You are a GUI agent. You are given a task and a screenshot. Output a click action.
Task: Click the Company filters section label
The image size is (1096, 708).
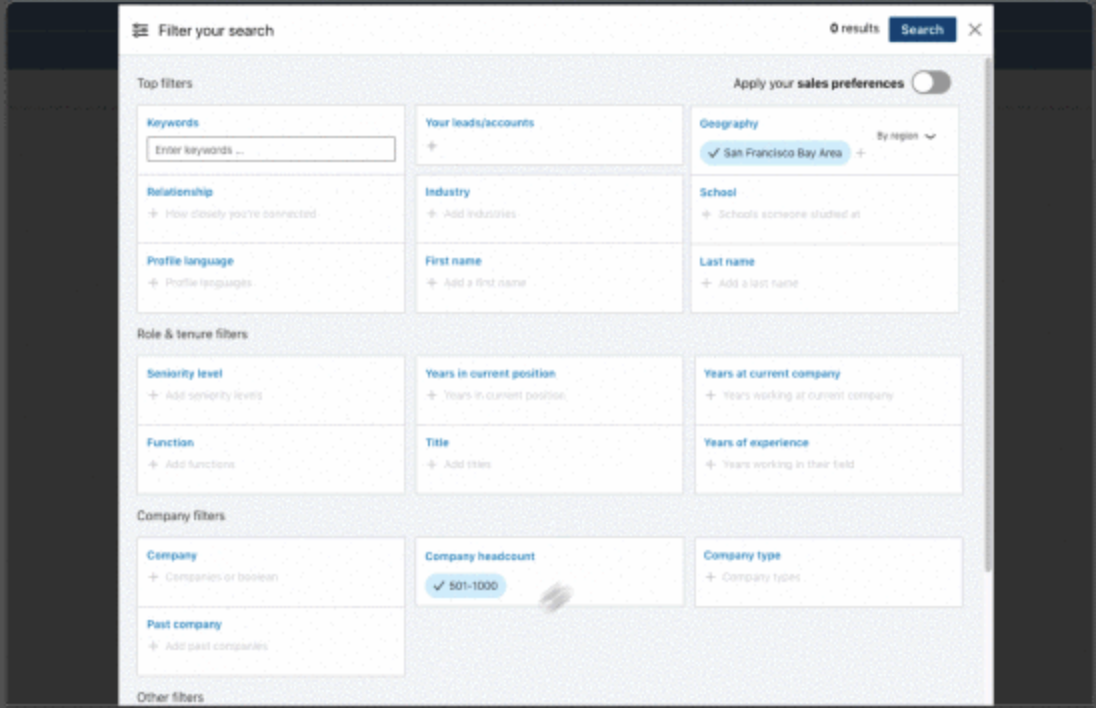[x=181, y=516]
